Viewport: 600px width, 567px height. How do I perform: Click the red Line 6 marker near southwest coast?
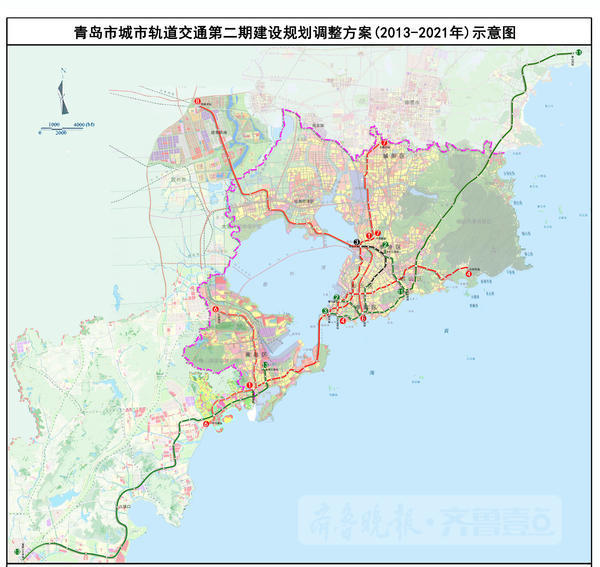point(205,424)
